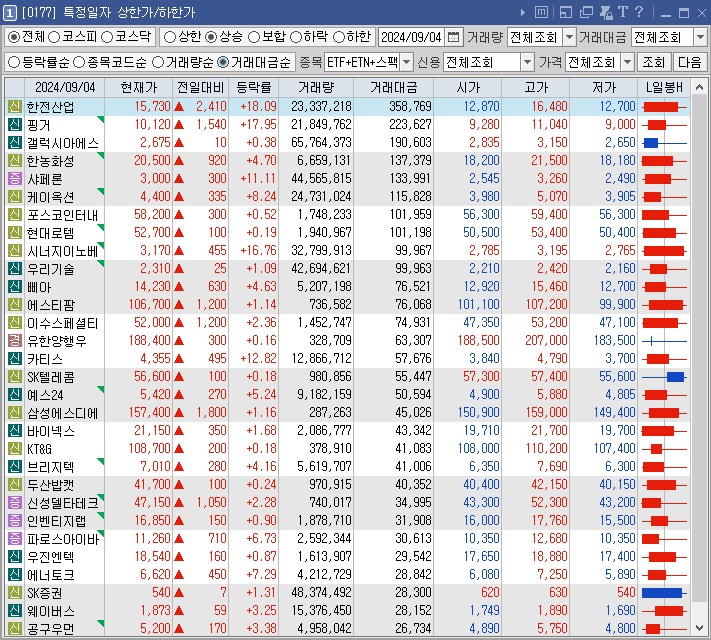
Task: Sort by 종목코드순 radio option
Action: pyautogui.click(x=79, y=63)
